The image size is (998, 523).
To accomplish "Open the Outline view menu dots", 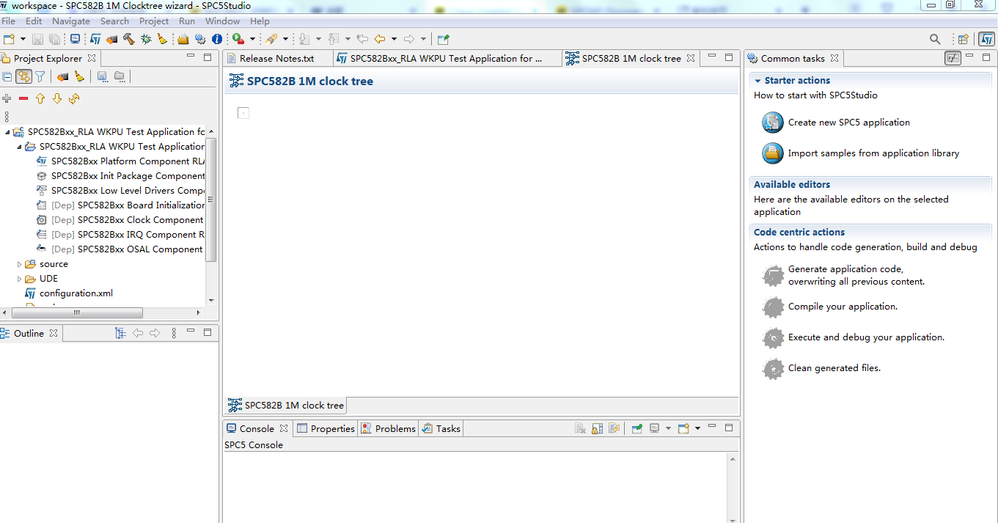I will coord(174,333).
